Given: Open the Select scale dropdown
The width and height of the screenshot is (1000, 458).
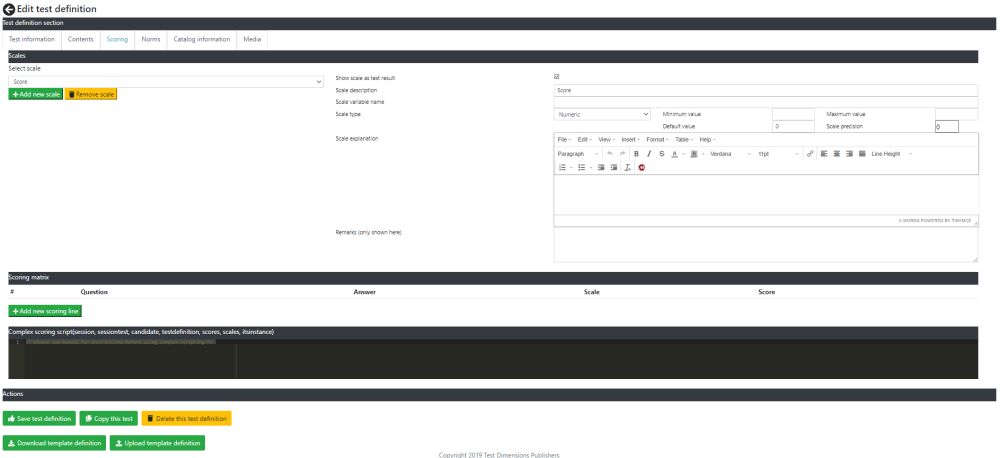Looking at the screenshot, I should (166, 82).
